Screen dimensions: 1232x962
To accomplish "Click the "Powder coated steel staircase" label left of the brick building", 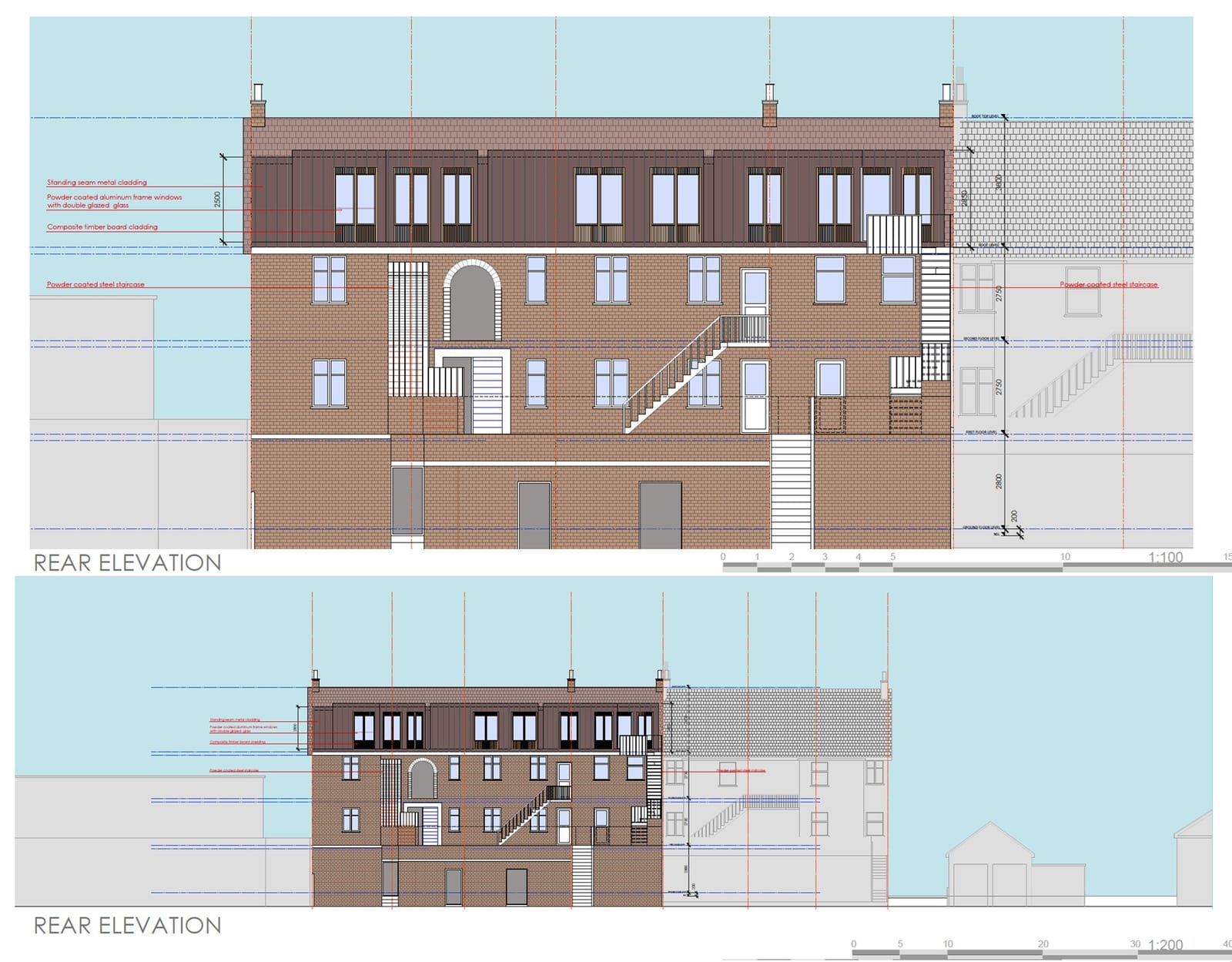I will 95,284.
